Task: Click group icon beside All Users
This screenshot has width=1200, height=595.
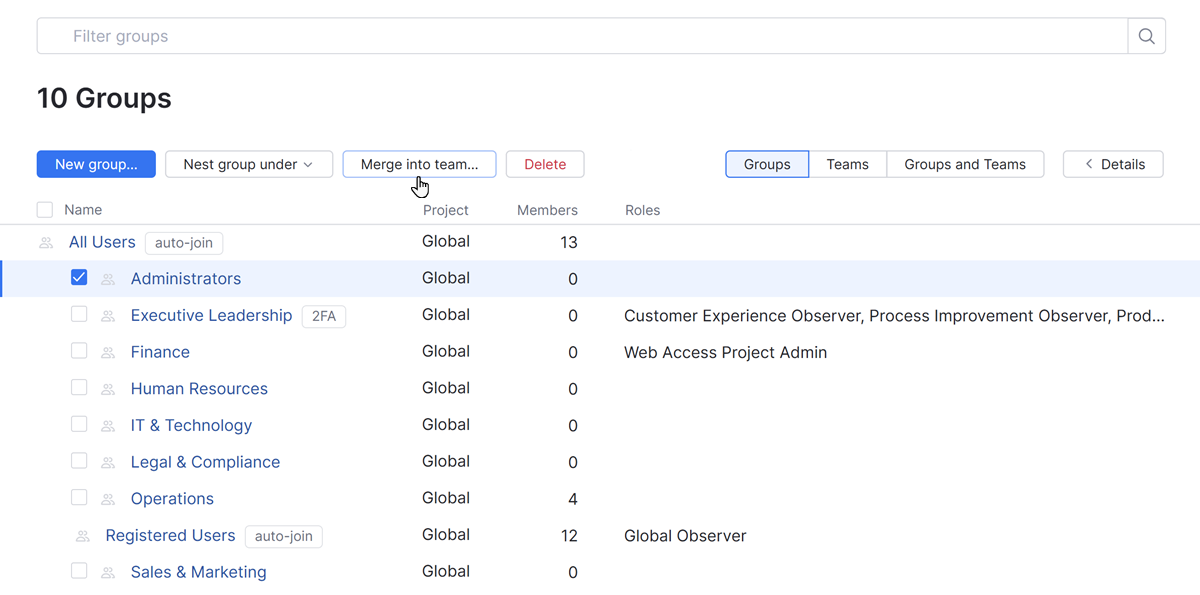Action: [x=46, y=243]
